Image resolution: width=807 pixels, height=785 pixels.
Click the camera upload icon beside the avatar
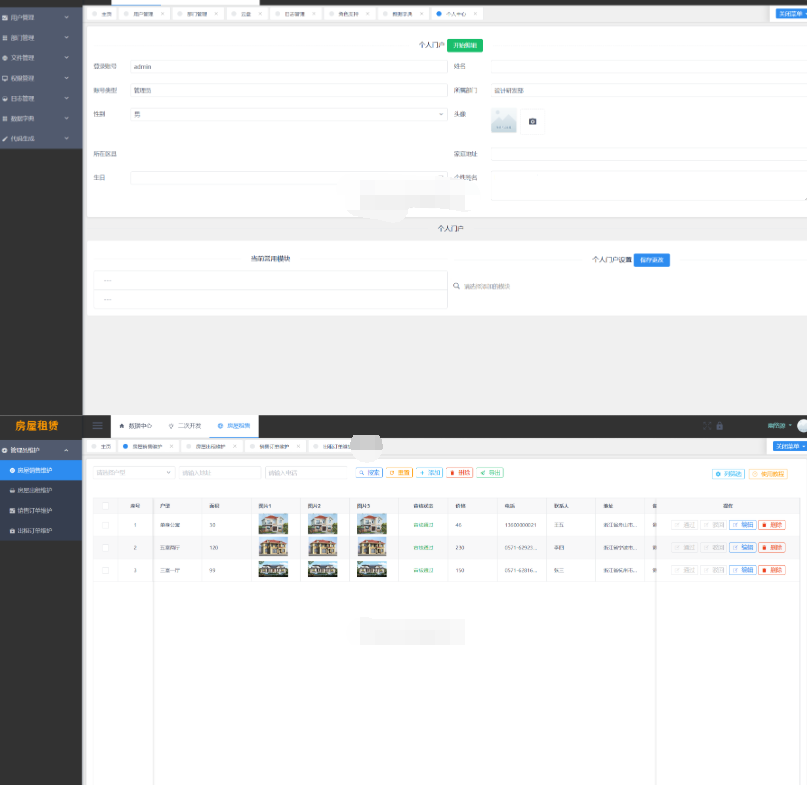pyautogui.click(x=532, y=122)
